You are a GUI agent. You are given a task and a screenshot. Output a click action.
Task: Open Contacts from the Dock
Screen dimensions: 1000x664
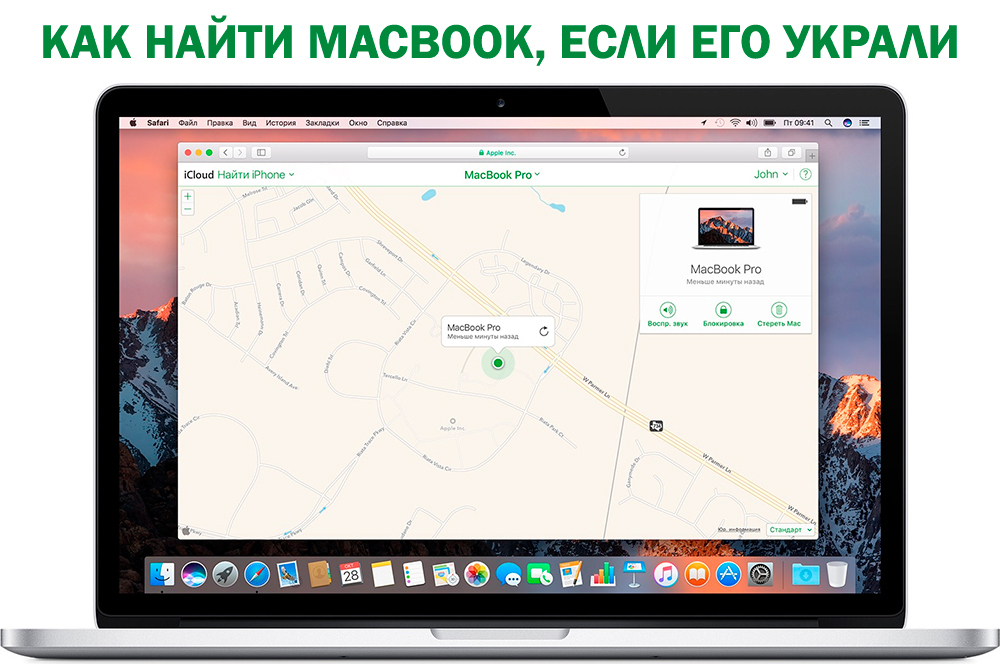click(320, 574)
